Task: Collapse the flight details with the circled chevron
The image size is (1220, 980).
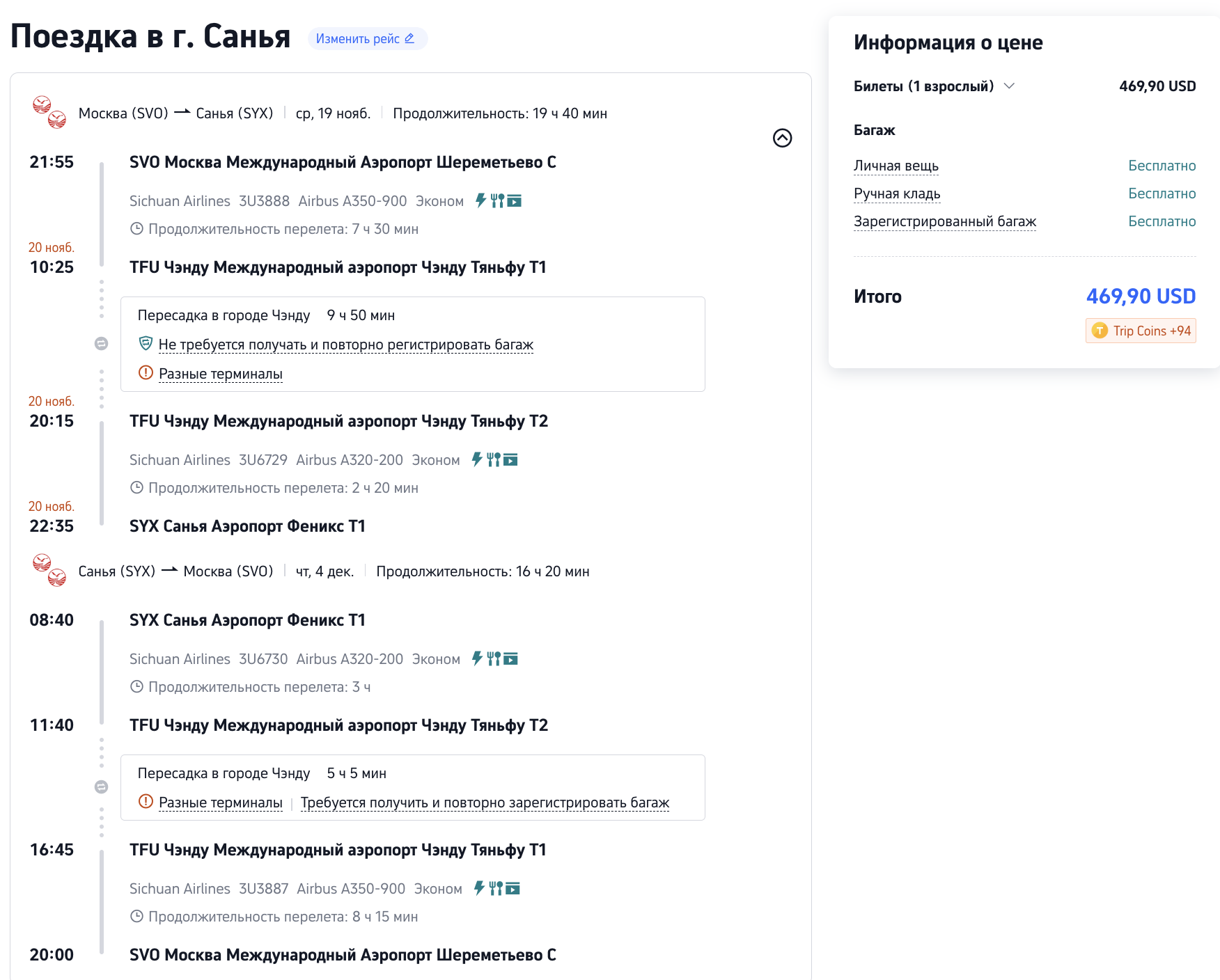Action: [782, 138]
